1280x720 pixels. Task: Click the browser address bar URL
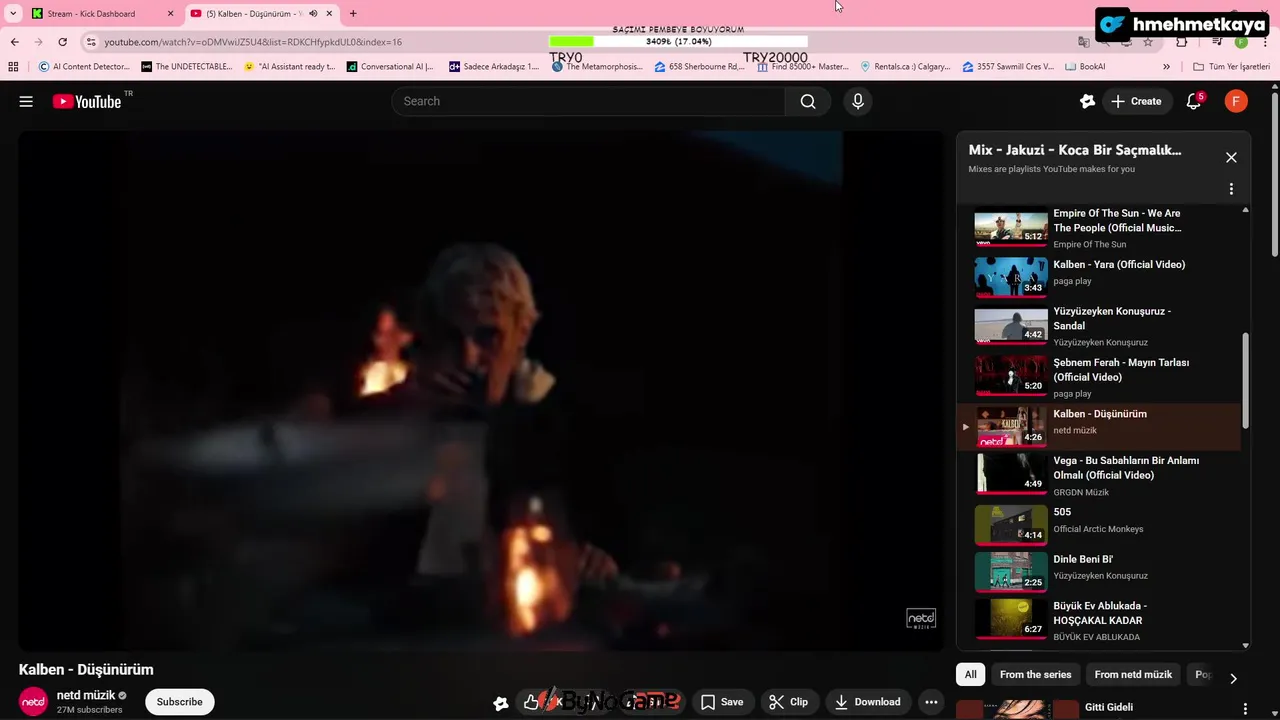(x=253, y=42)
